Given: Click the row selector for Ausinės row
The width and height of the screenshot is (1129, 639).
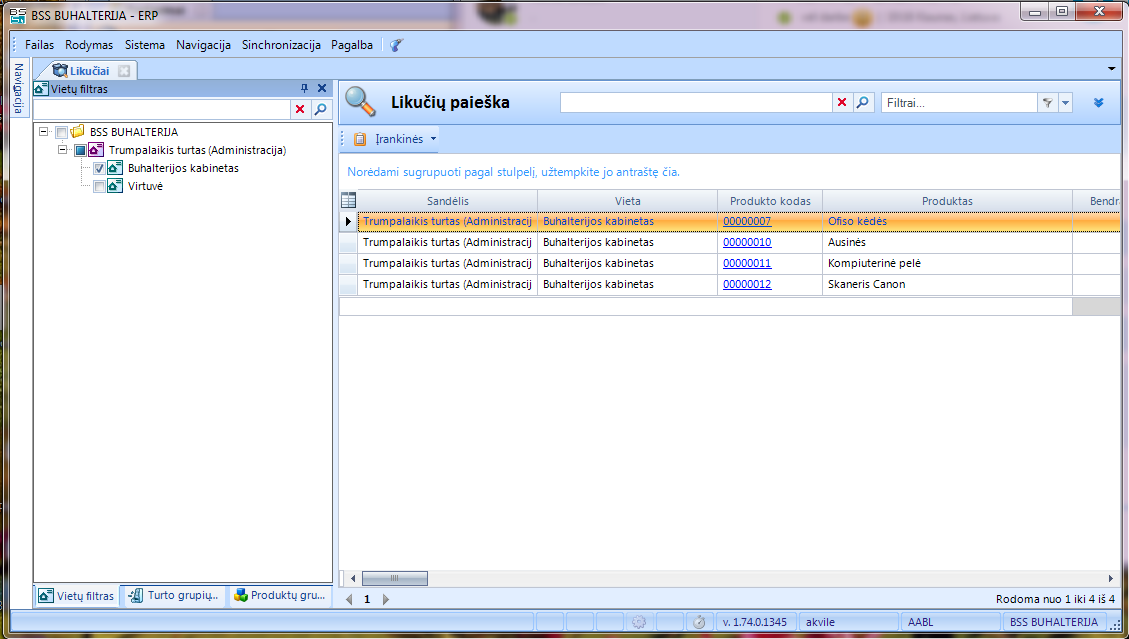Looking at the screenshot, I should click(x=348, y=242).
